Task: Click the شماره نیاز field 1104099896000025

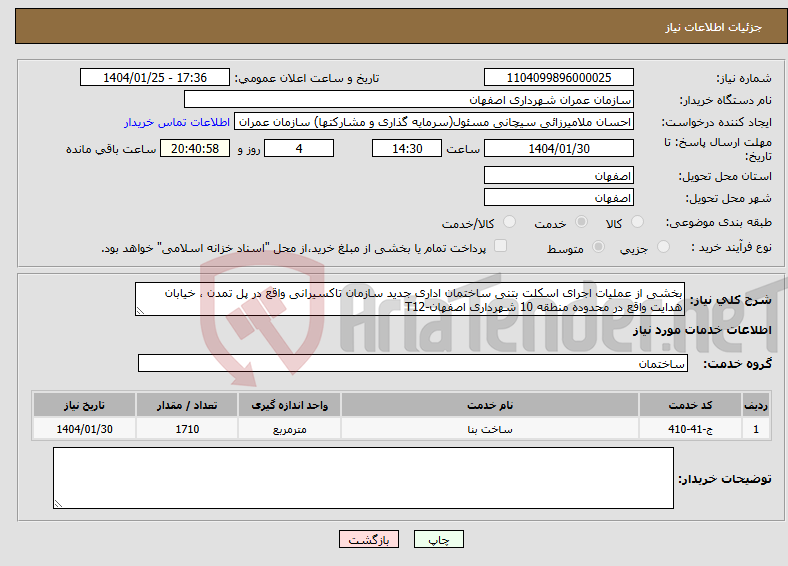Action: pyautogui.click(x=559, y=77)
